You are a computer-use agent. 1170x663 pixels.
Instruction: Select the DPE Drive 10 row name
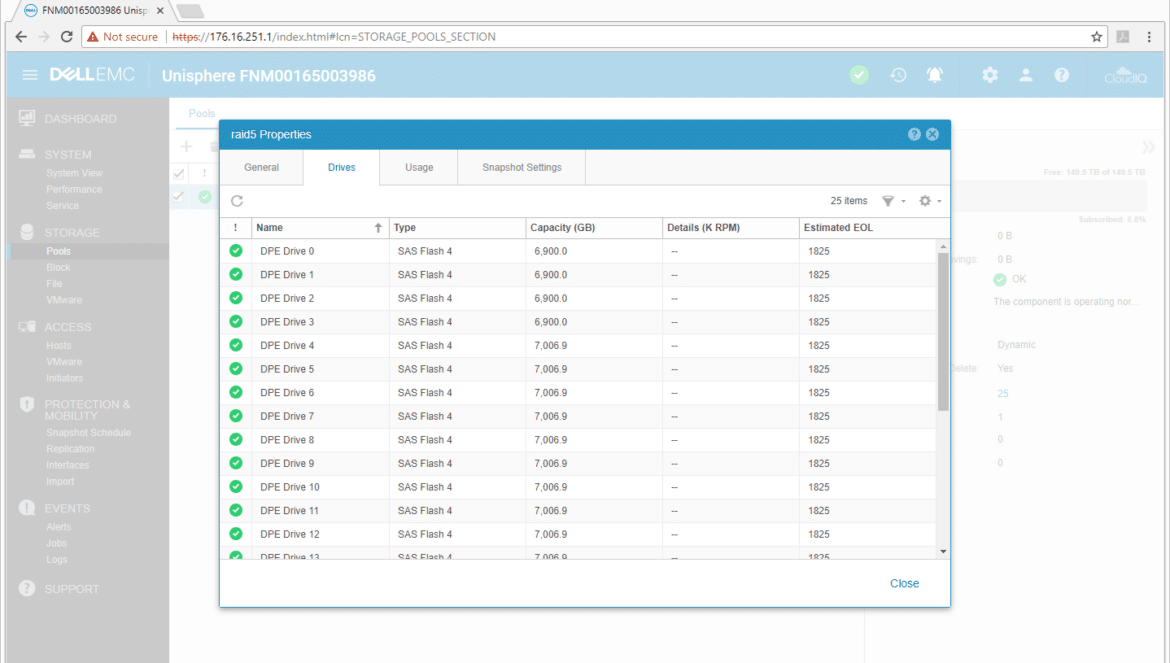pos(290,486)
